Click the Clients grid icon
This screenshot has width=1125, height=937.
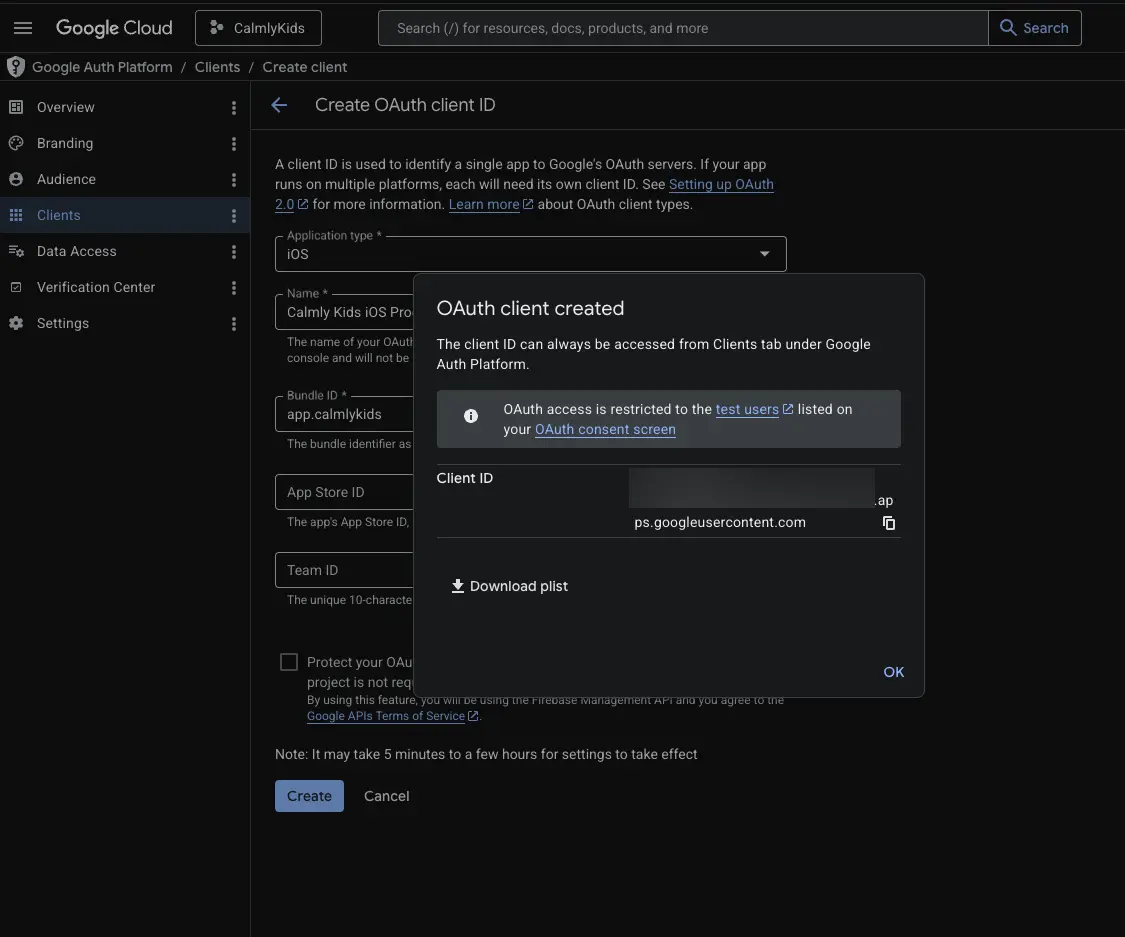(16, 215)
